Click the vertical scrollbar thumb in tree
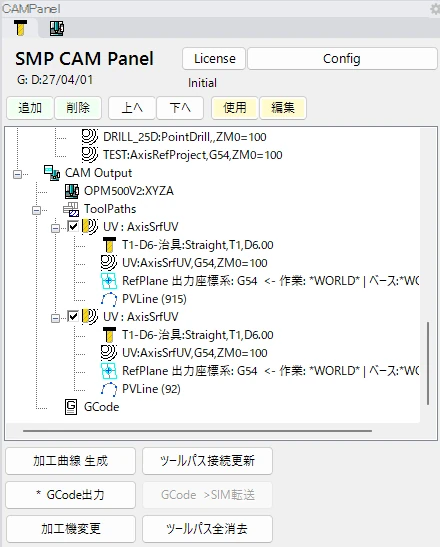The image size is (440, 547). point(428,363)
